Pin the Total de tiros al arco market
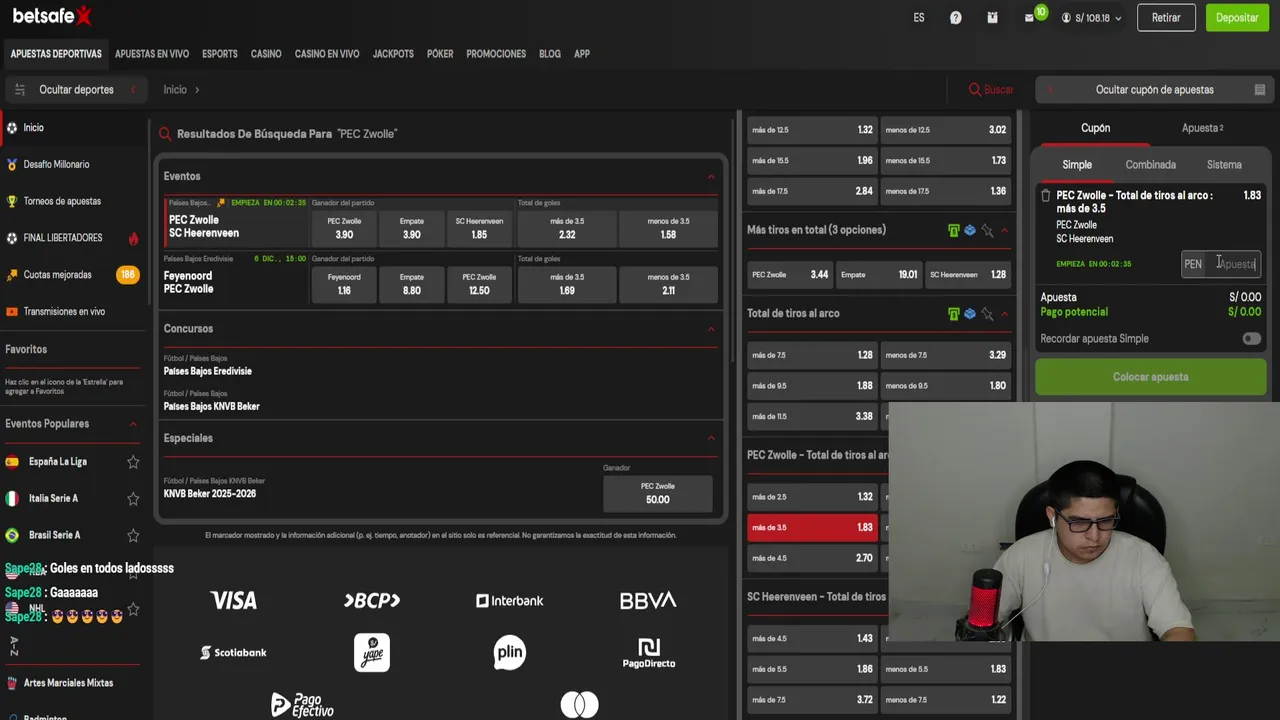This screenshot has height=720, width=1280. click(x=987, y=314)
